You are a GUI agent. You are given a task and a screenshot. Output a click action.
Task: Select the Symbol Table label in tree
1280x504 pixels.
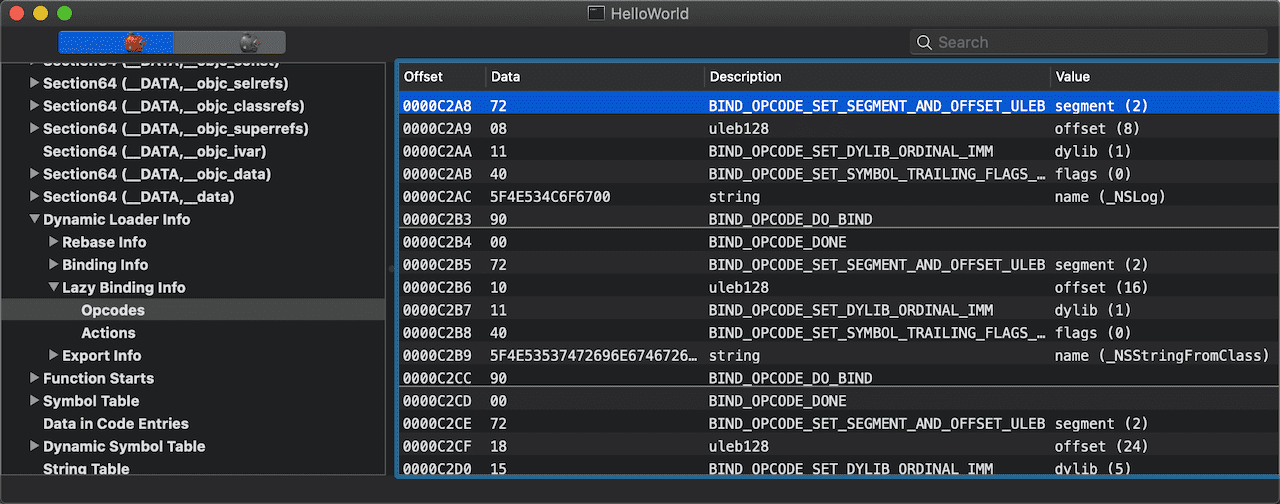point(91,401)
